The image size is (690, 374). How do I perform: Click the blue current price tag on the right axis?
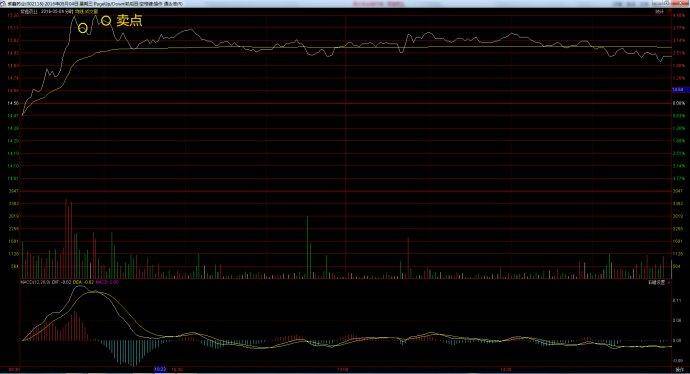tap(679, 90)
